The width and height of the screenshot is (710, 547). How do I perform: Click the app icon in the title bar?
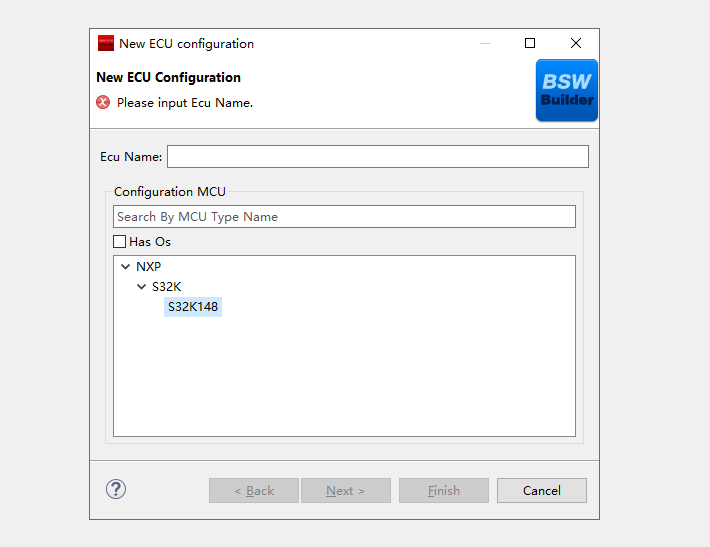pyautogui.click(x=106, y=44)
